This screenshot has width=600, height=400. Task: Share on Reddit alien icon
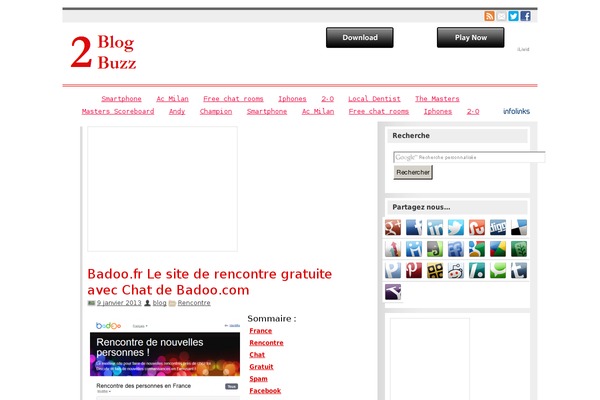point(456,270)
